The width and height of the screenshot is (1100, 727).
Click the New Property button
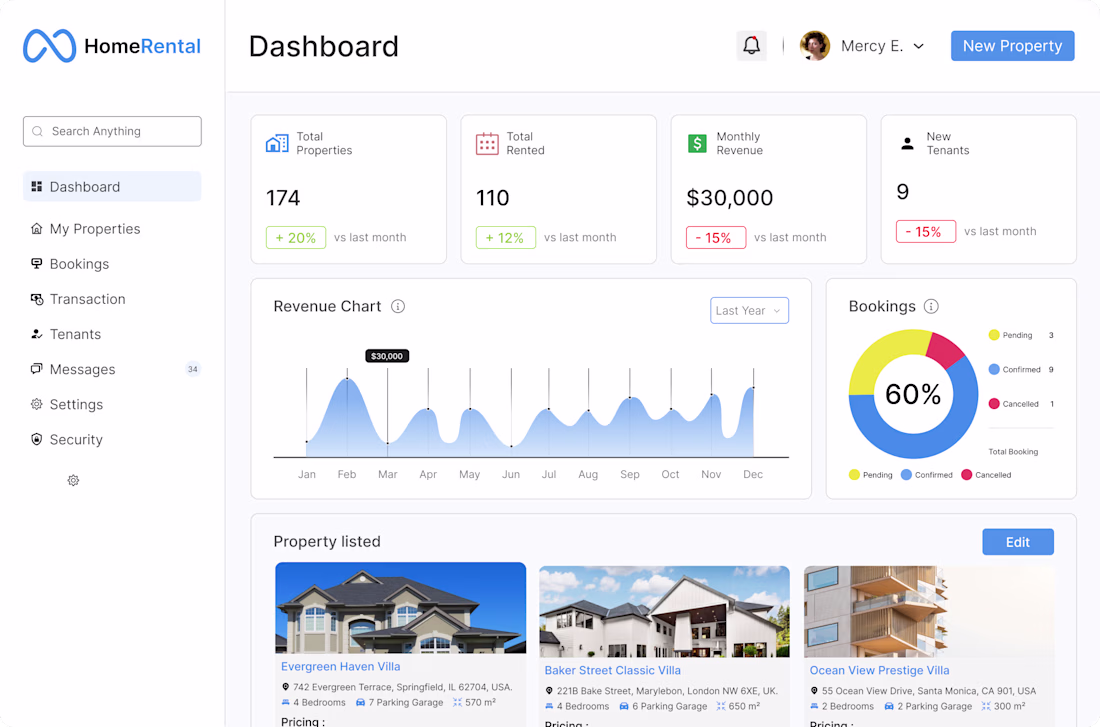coord(1012,46)
